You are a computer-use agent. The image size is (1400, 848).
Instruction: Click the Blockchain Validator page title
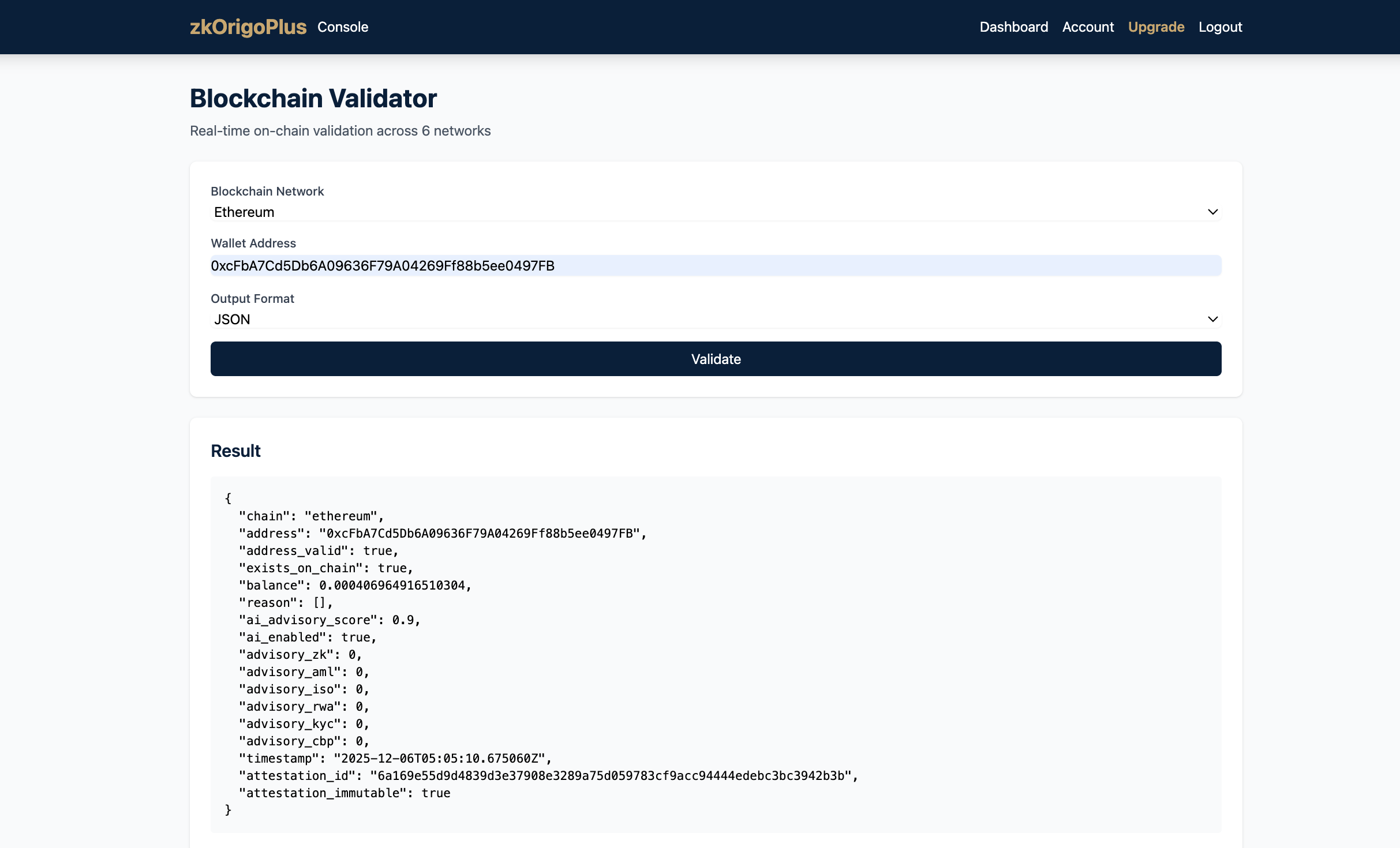point(313,98)
